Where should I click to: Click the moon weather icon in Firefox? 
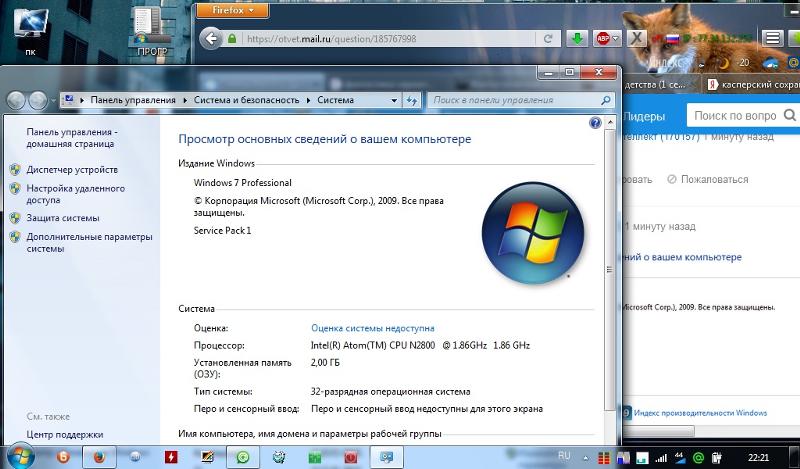(724, 63)
